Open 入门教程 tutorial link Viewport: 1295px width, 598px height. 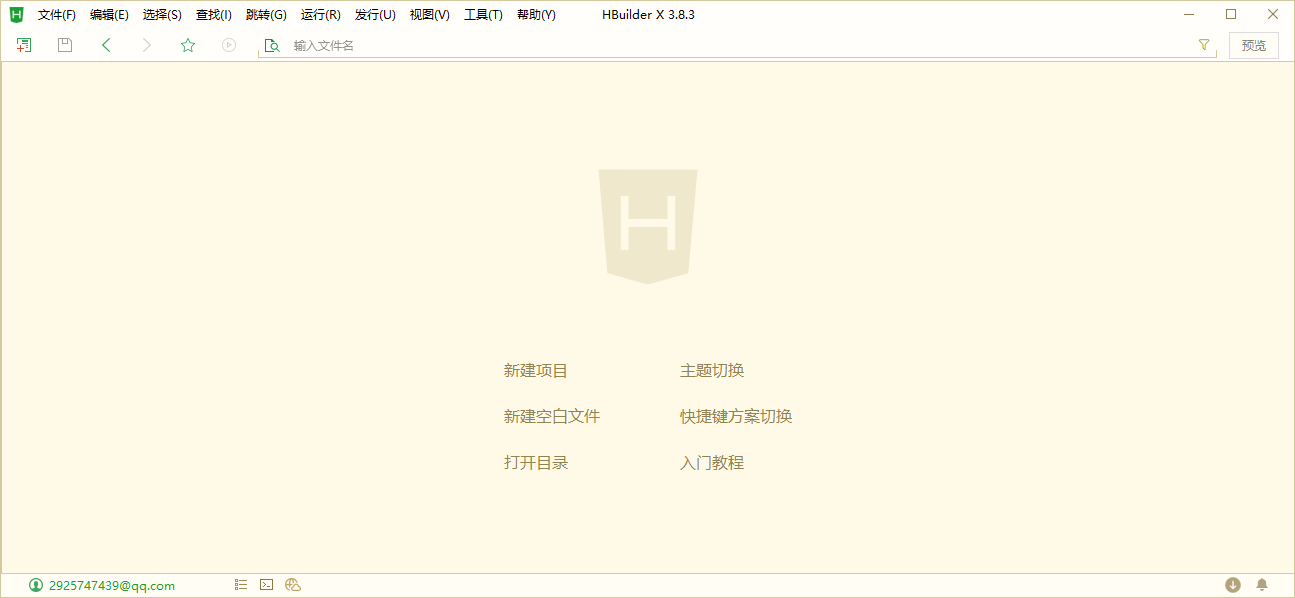point(714,462)
